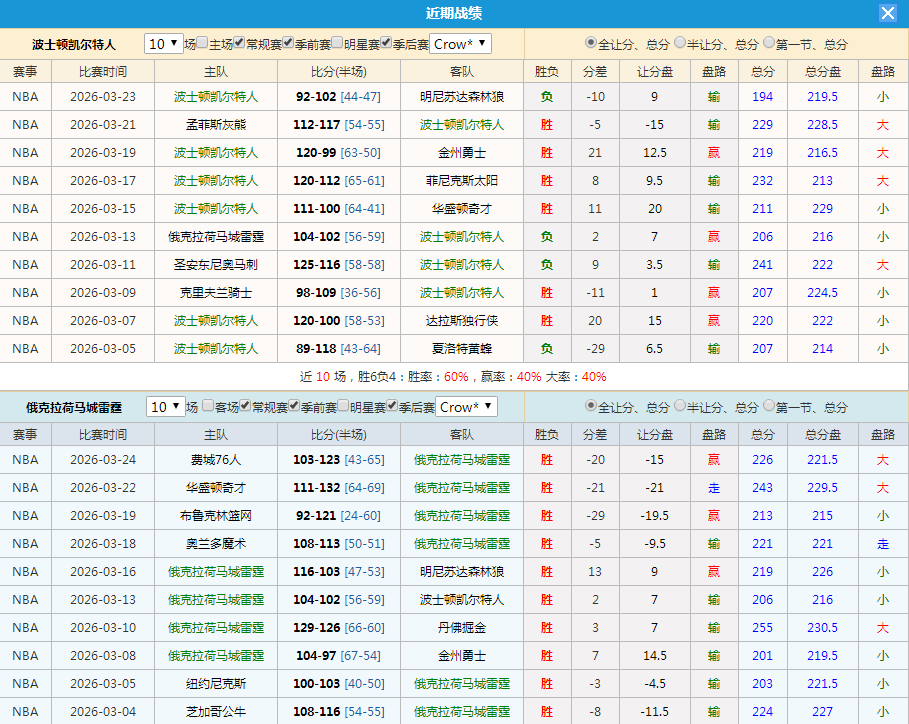This screenshot has width=909, height=724.
Task: Enable the 主场 filter for 波士顿凯尔特人
Action: [200, 44]
